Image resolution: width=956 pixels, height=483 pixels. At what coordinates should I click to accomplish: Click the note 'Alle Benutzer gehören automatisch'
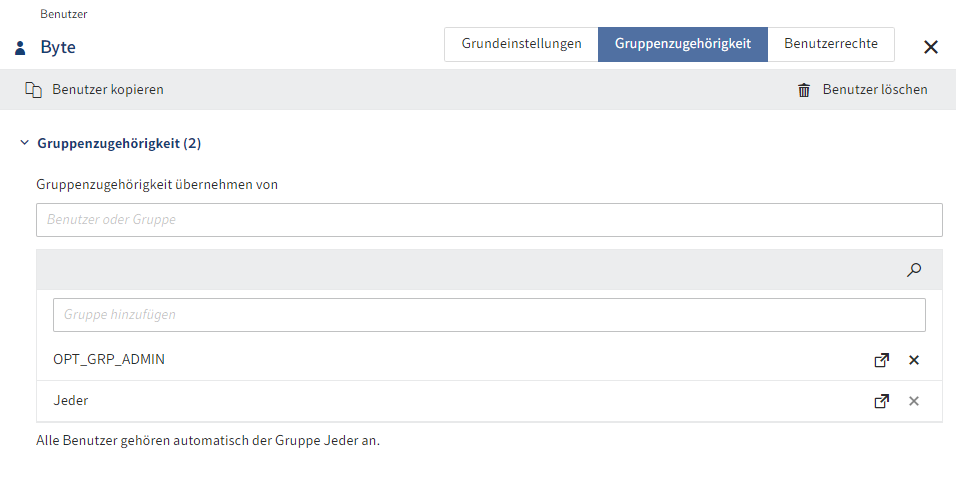pos(208,440)
